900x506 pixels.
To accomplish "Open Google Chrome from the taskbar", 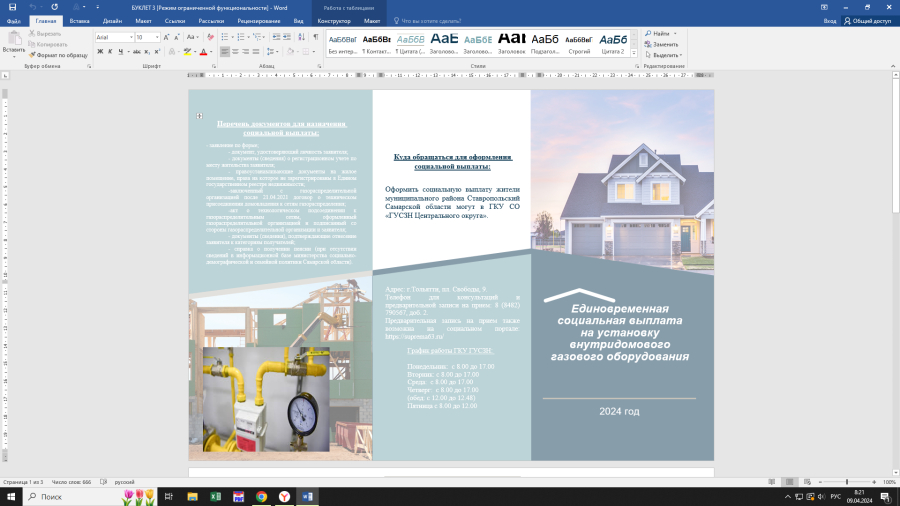I will tap(261, 496).
